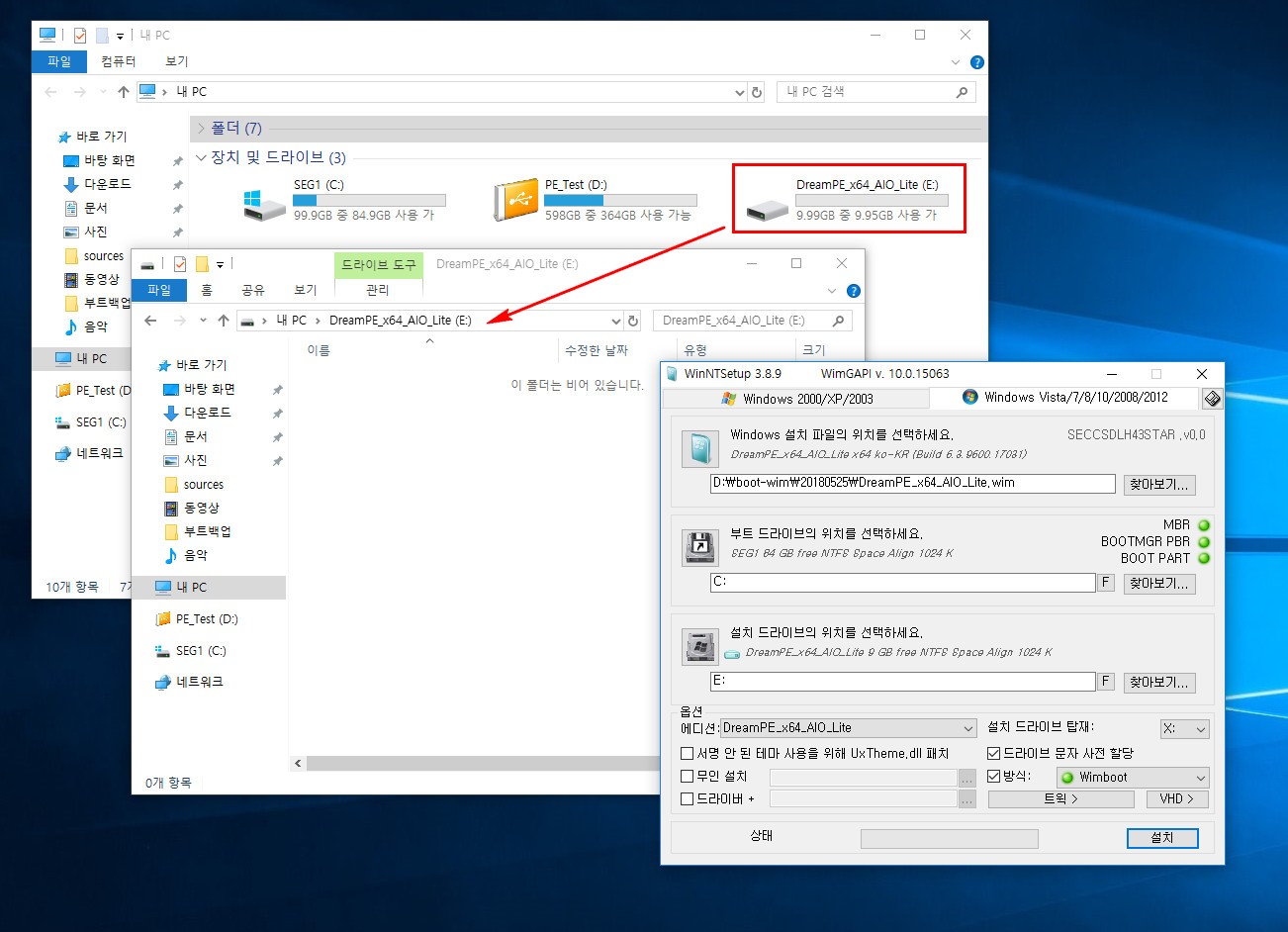
Task: Click the 상태 progress bar in WinNTSetup
Action: pyautogui.click(x=949, y=839)
